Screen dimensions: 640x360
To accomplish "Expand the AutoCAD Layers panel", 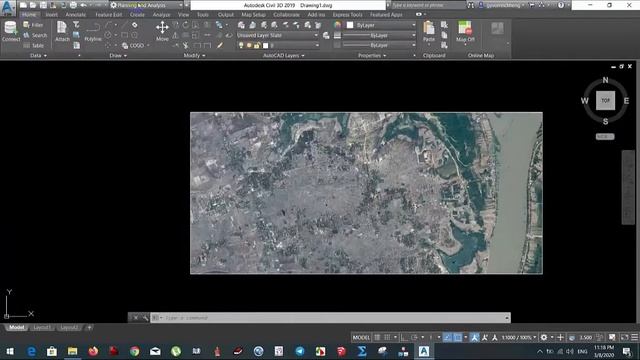I will click(x=284, y=56).
